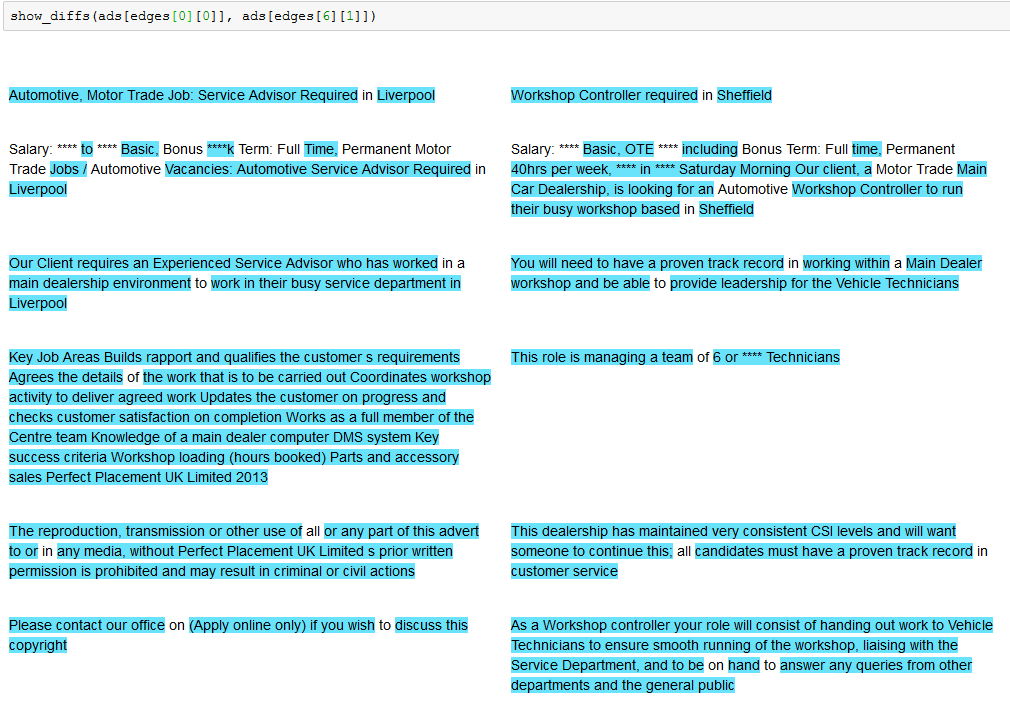Click the 'Service Advisor Required in Liverpool' title

[222, 95]
